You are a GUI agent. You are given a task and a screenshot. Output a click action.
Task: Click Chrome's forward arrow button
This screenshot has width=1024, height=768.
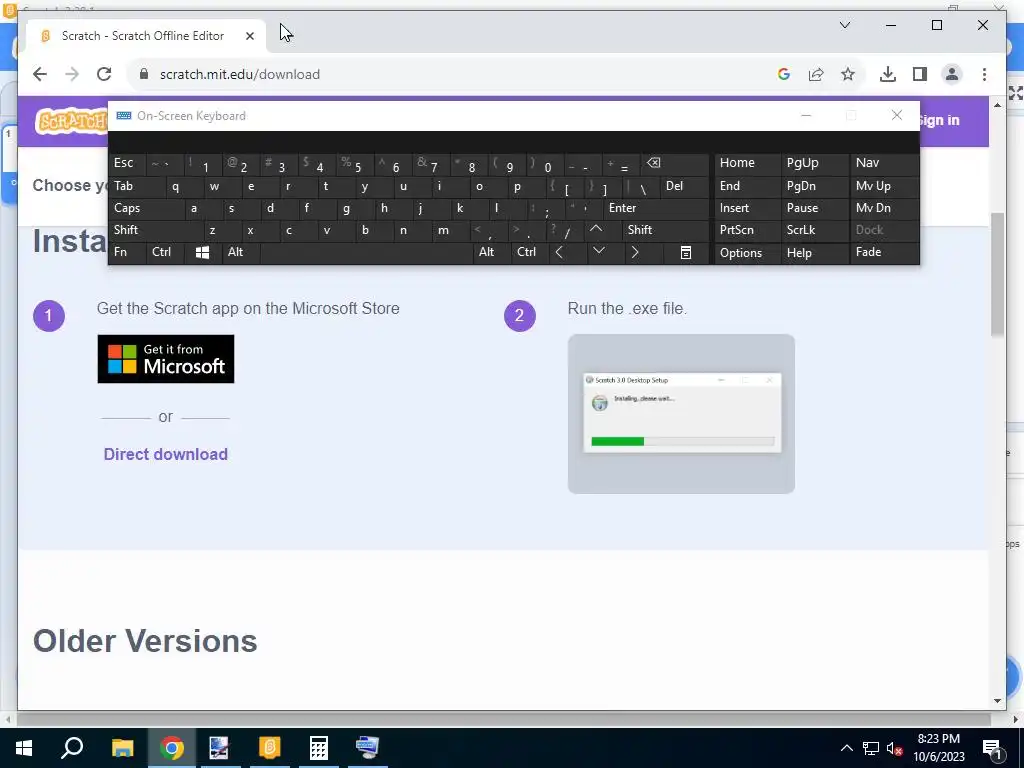point(72,74)
